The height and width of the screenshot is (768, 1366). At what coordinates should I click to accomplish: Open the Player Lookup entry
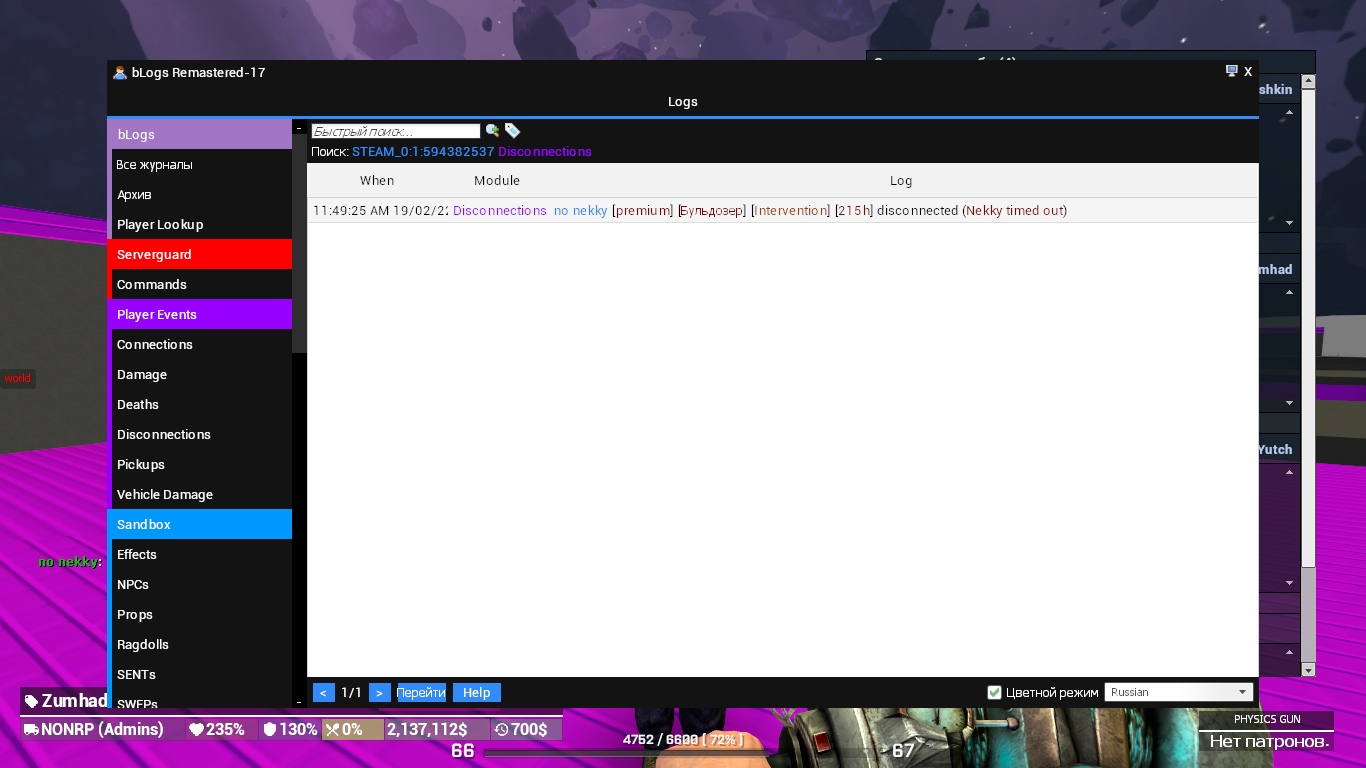[x=160, y=224]
